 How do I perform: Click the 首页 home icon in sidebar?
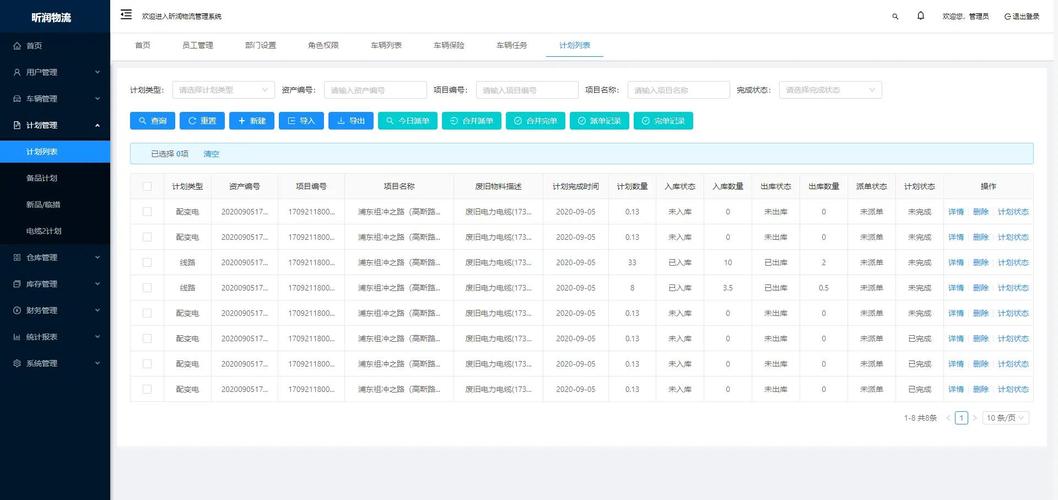pyautogui.click(x=17, y=46)
